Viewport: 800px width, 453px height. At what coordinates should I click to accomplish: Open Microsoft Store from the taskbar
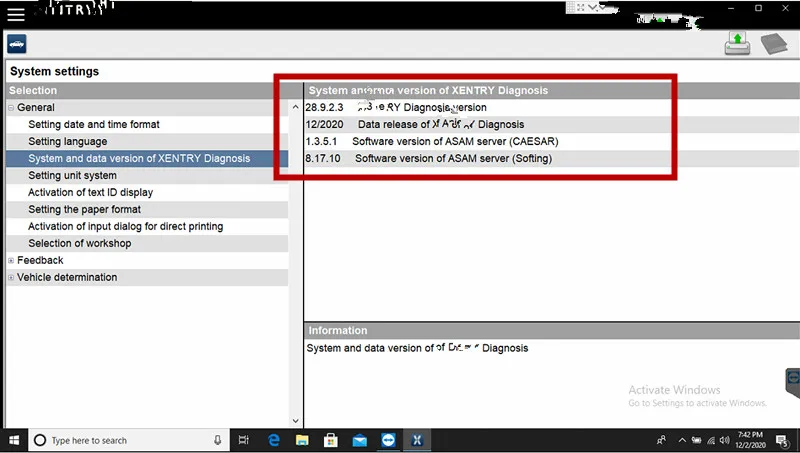pos(330,440)
